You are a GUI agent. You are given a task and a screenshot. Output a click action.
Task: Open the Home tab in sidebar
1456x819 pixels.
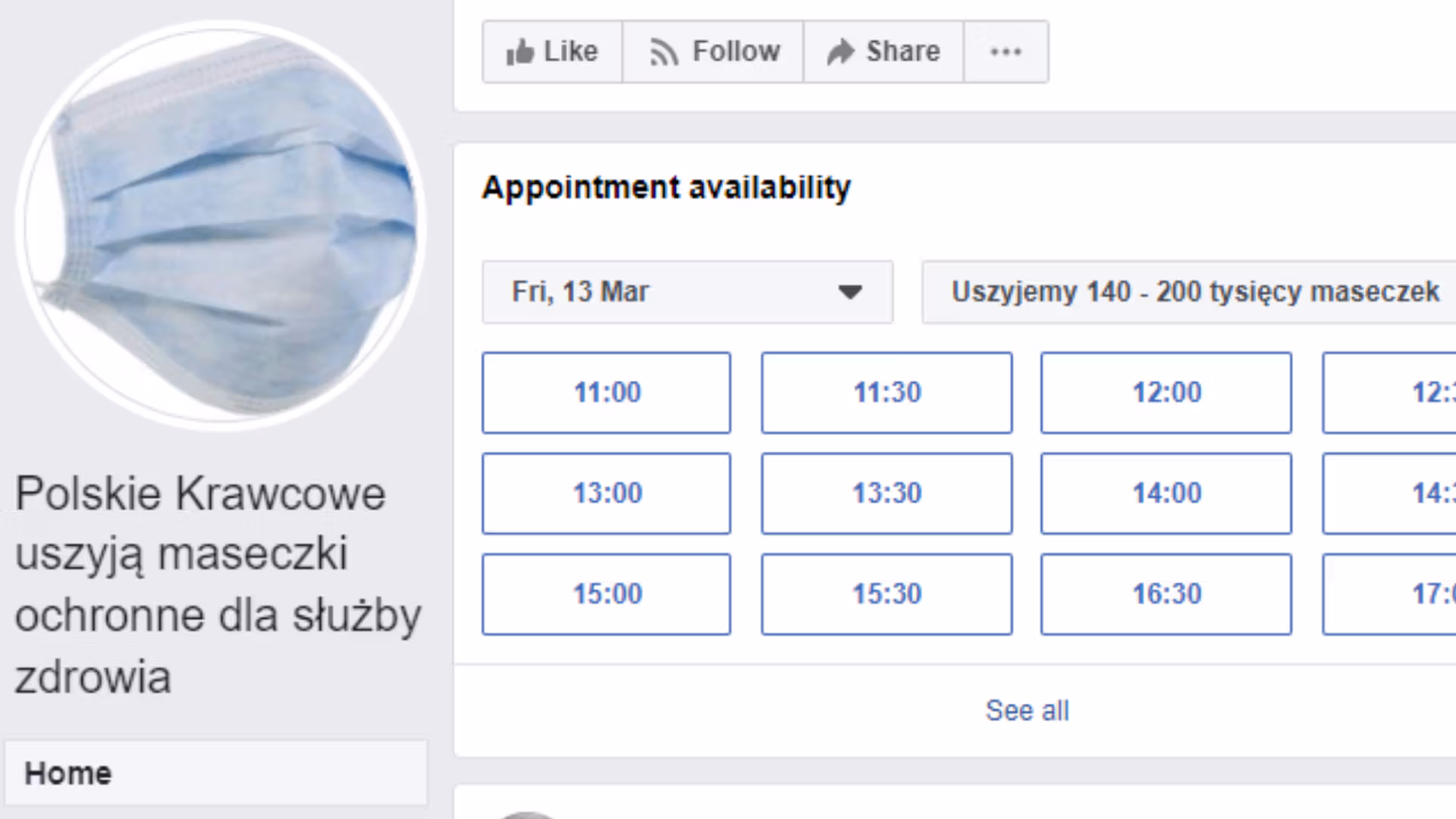point(68,773)
